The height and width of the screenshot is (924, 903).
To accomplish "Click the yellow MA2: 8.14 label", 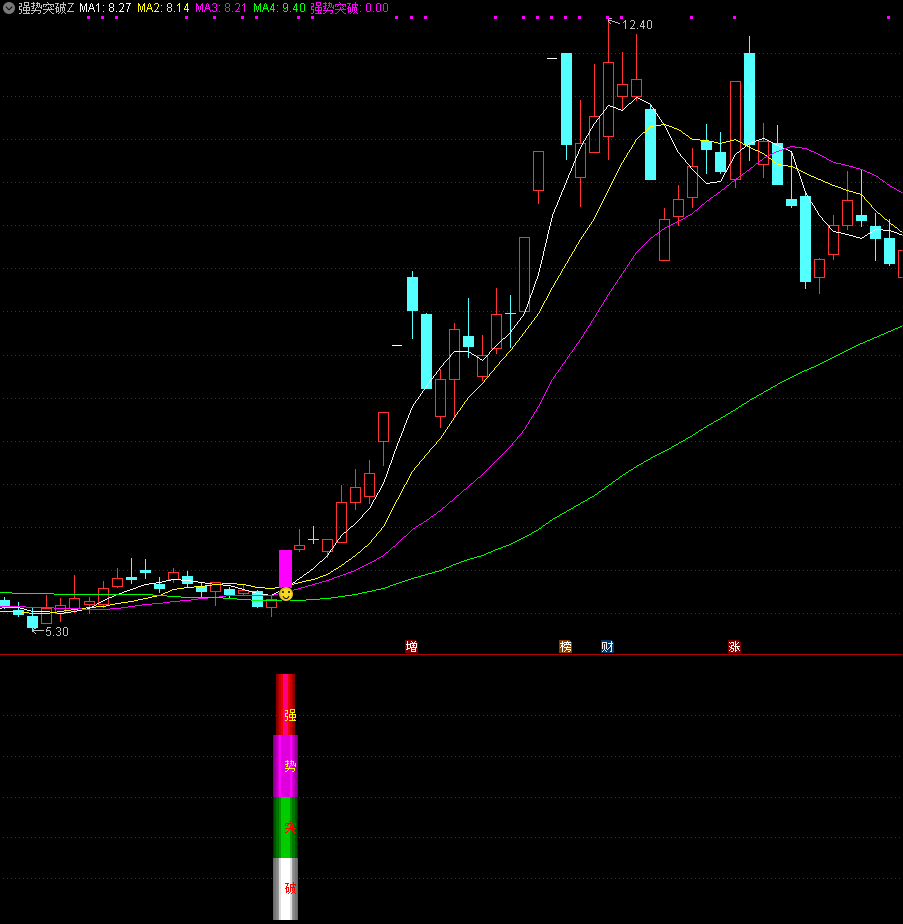I will [163, 8].
